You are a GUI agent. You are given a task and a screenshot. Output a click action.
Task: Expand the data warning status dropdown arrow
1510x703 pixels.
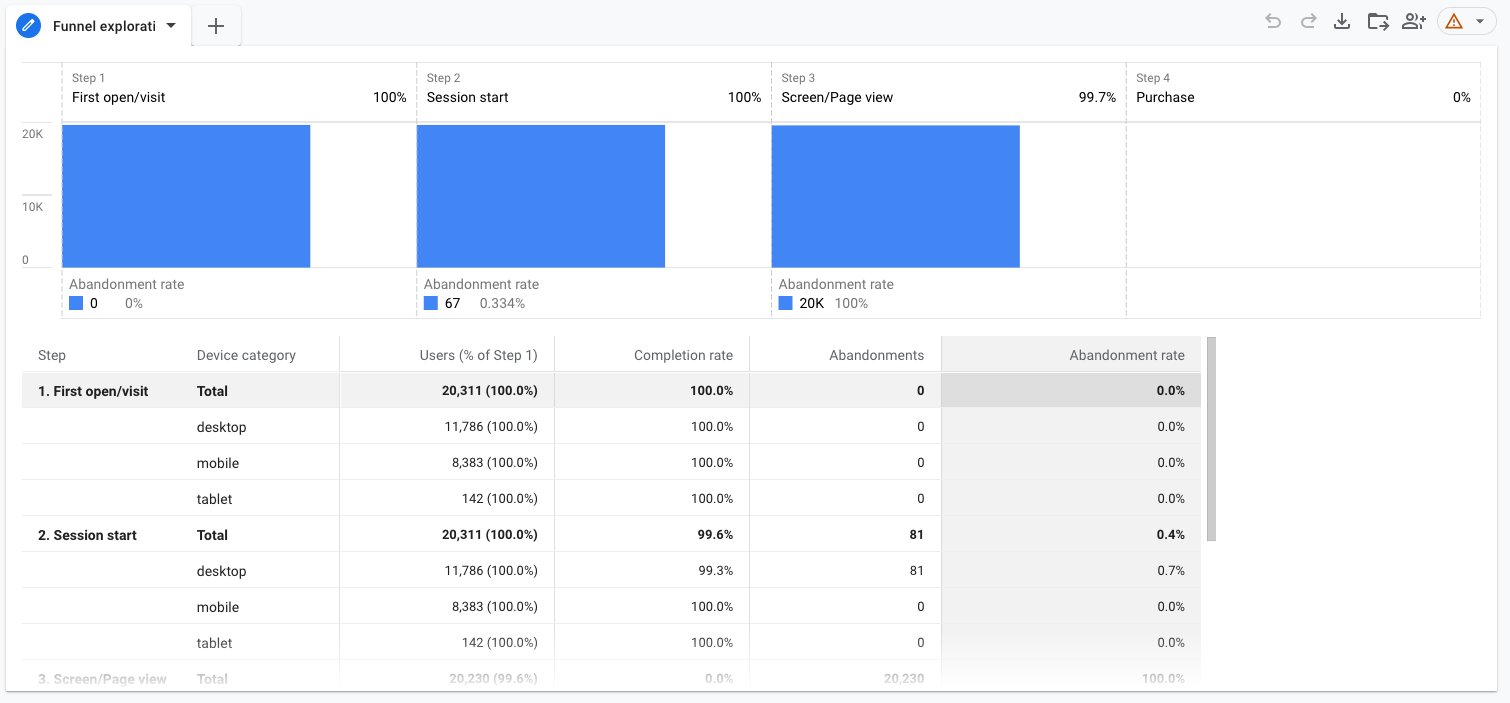(x=1480, y=22)
